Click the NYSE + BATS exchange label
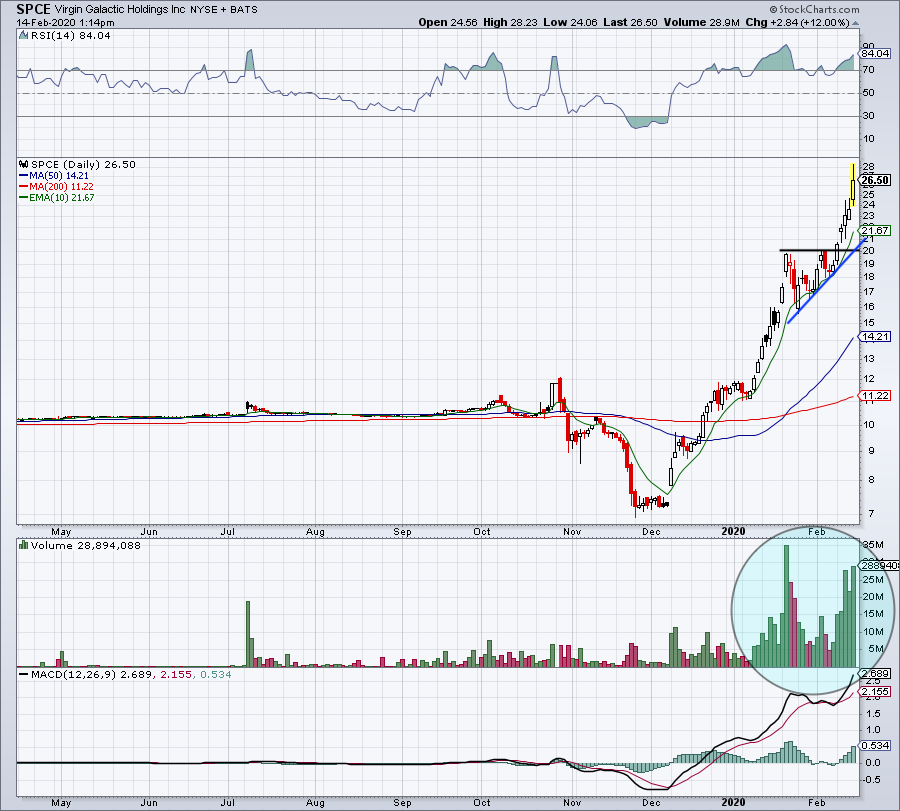This screenshot has width=900, height=811. tap(224, 10)
